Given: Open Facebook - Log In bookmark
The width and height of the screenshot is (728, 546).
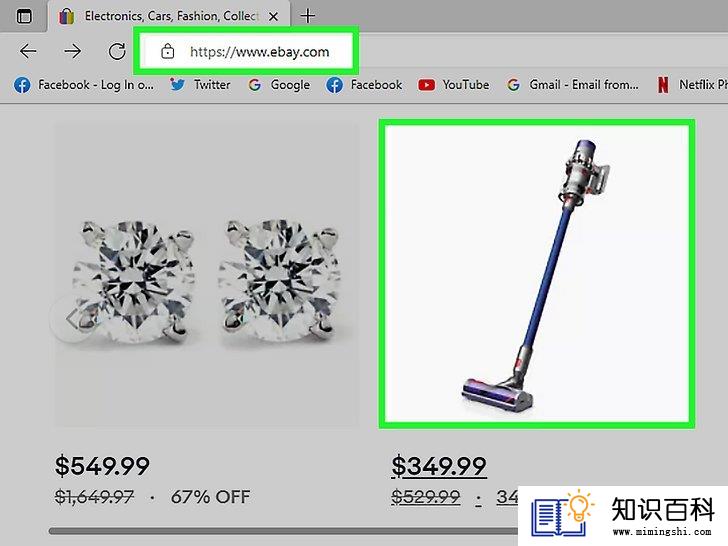Looking at the screenshot, I should click(84, 85).
